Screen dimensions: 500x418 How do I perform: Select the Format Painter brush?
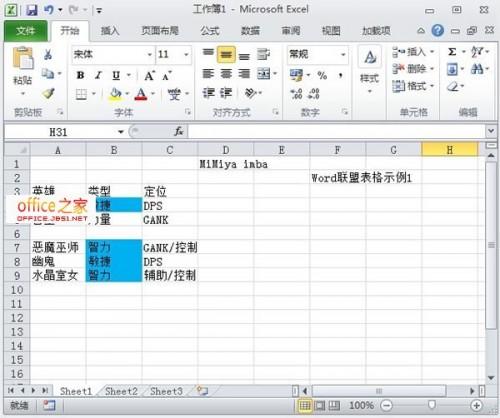48,93
